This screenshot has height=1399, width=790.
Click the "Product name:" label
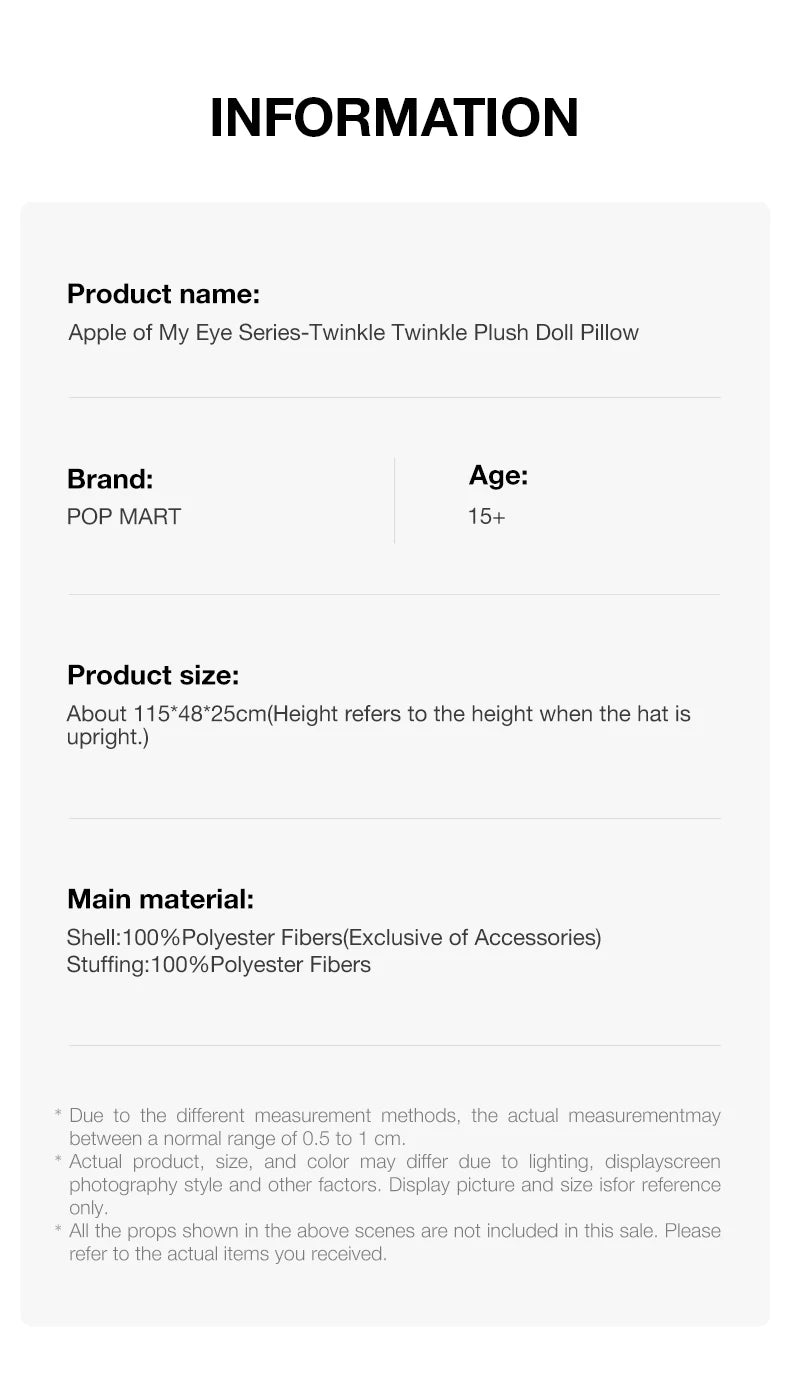coord(163,294)
